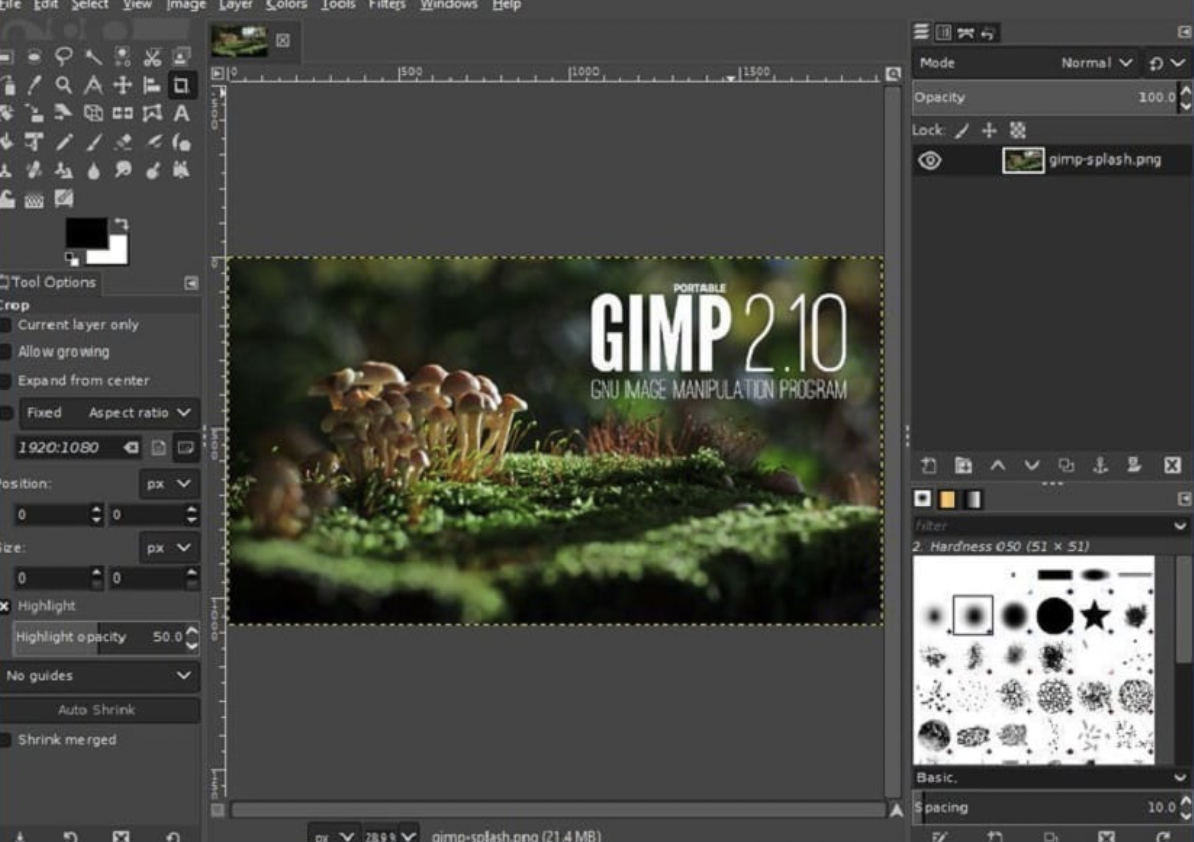Viewport: 1194px width, 842px height.
Task: Open the layer Mode Normal dropdown
Action: click(x=1096, y=63)
